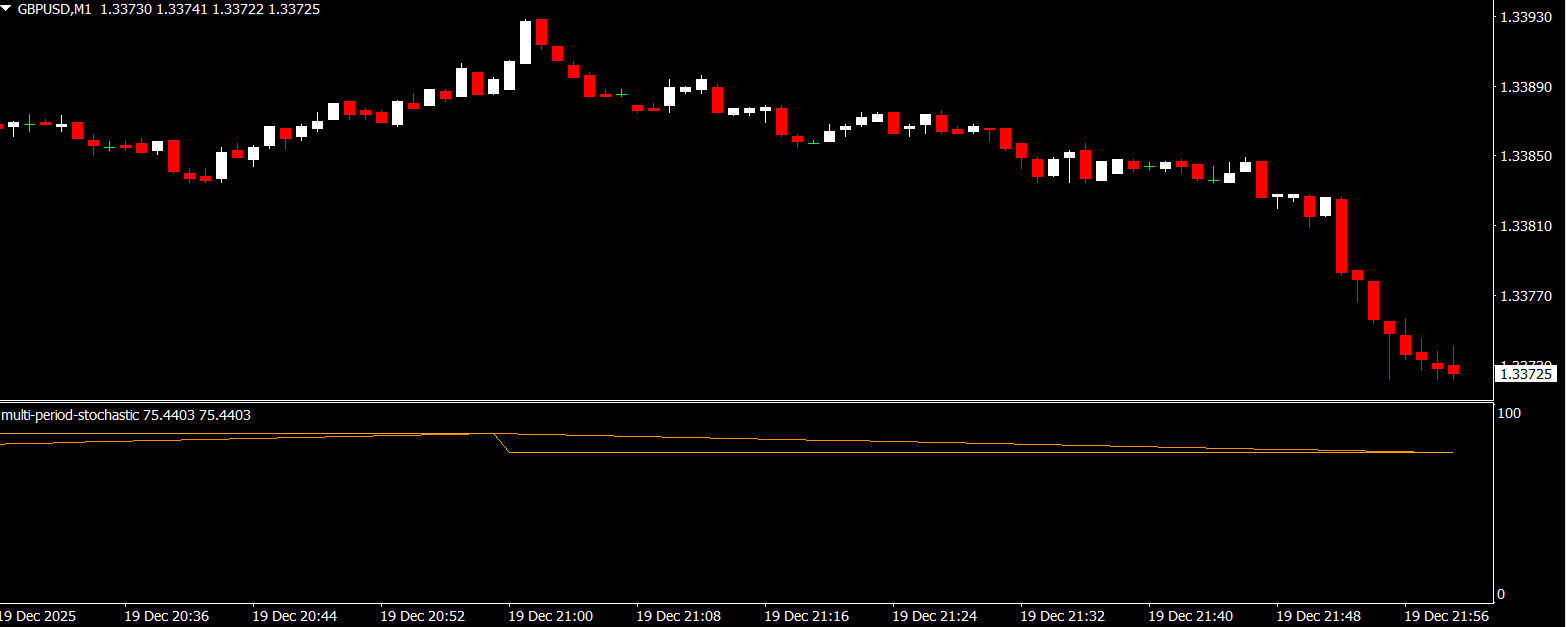Click the current price label 1.33725
Viewport: 1567px width, 627px height.
tap(1528, 374)
